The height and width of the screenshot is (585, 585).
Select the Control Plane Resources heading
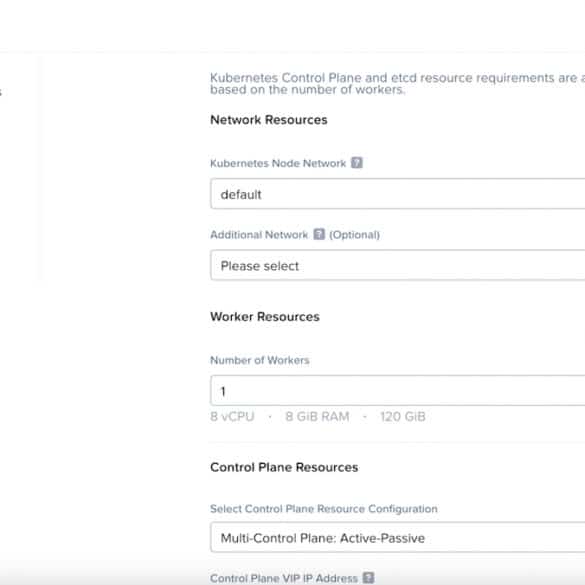[284, 467]
